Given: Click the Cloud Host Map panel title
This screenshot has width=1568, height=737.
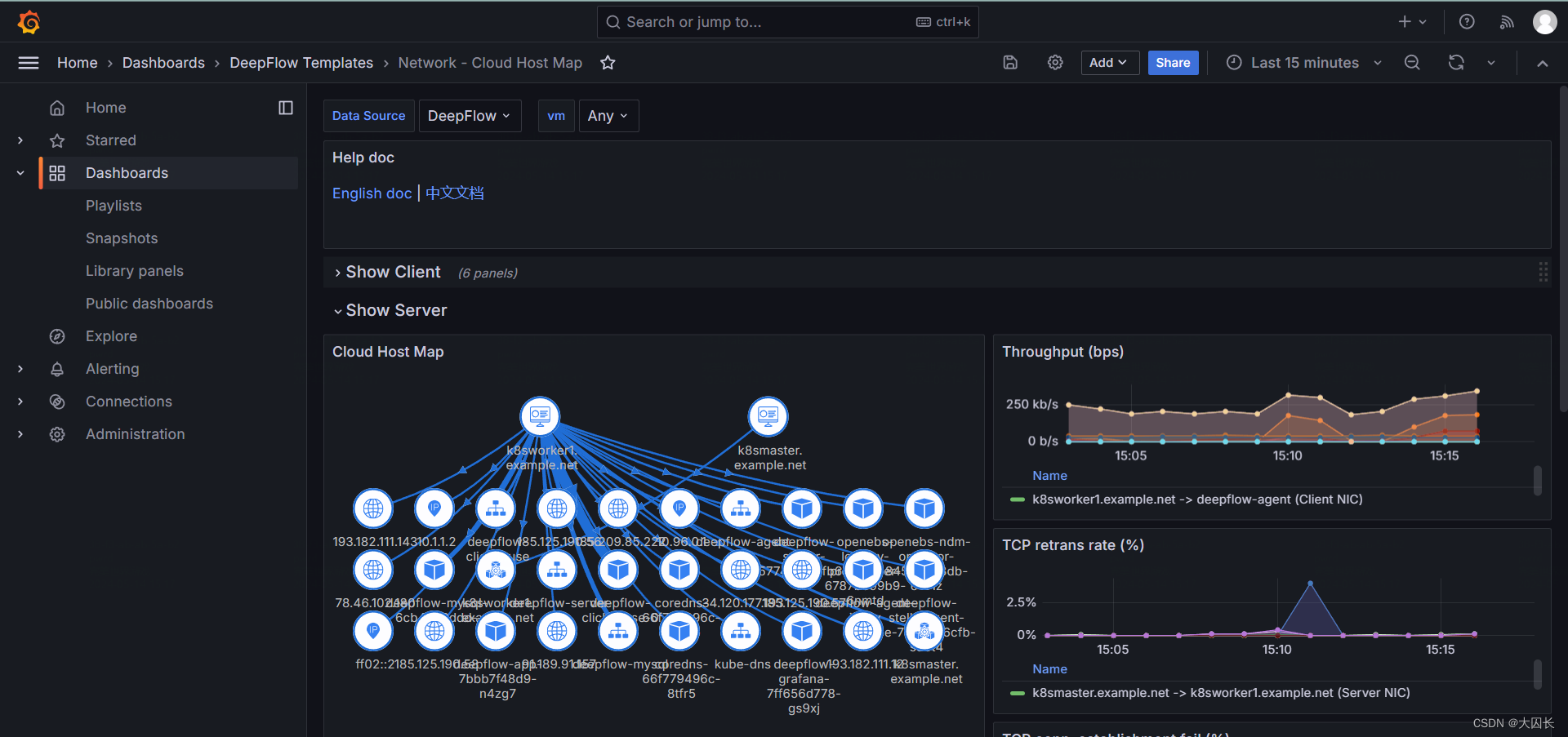Looking at the screenshot, I should 388,352.
